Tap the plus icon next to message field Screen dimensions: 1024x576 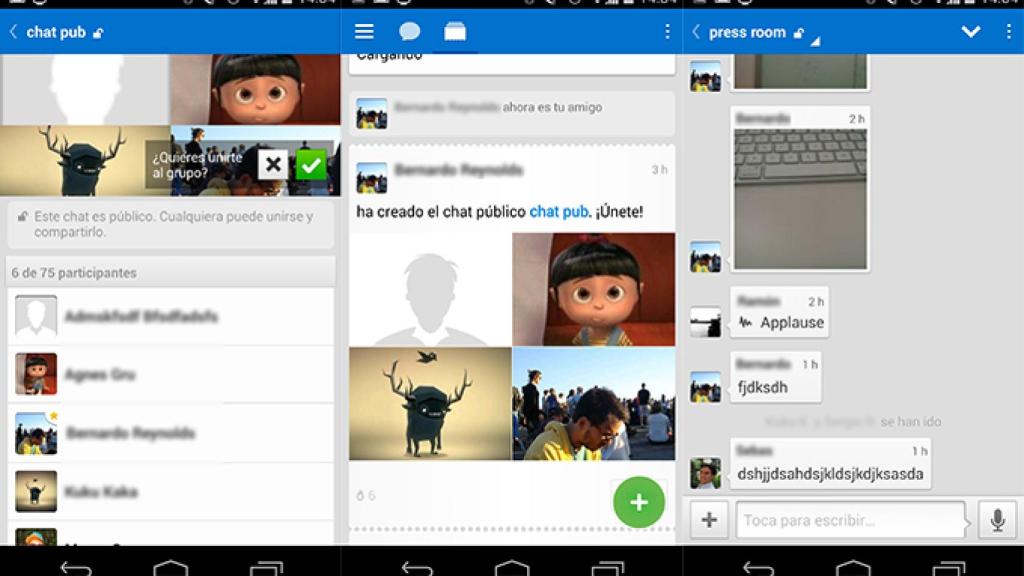click(708, 520)
